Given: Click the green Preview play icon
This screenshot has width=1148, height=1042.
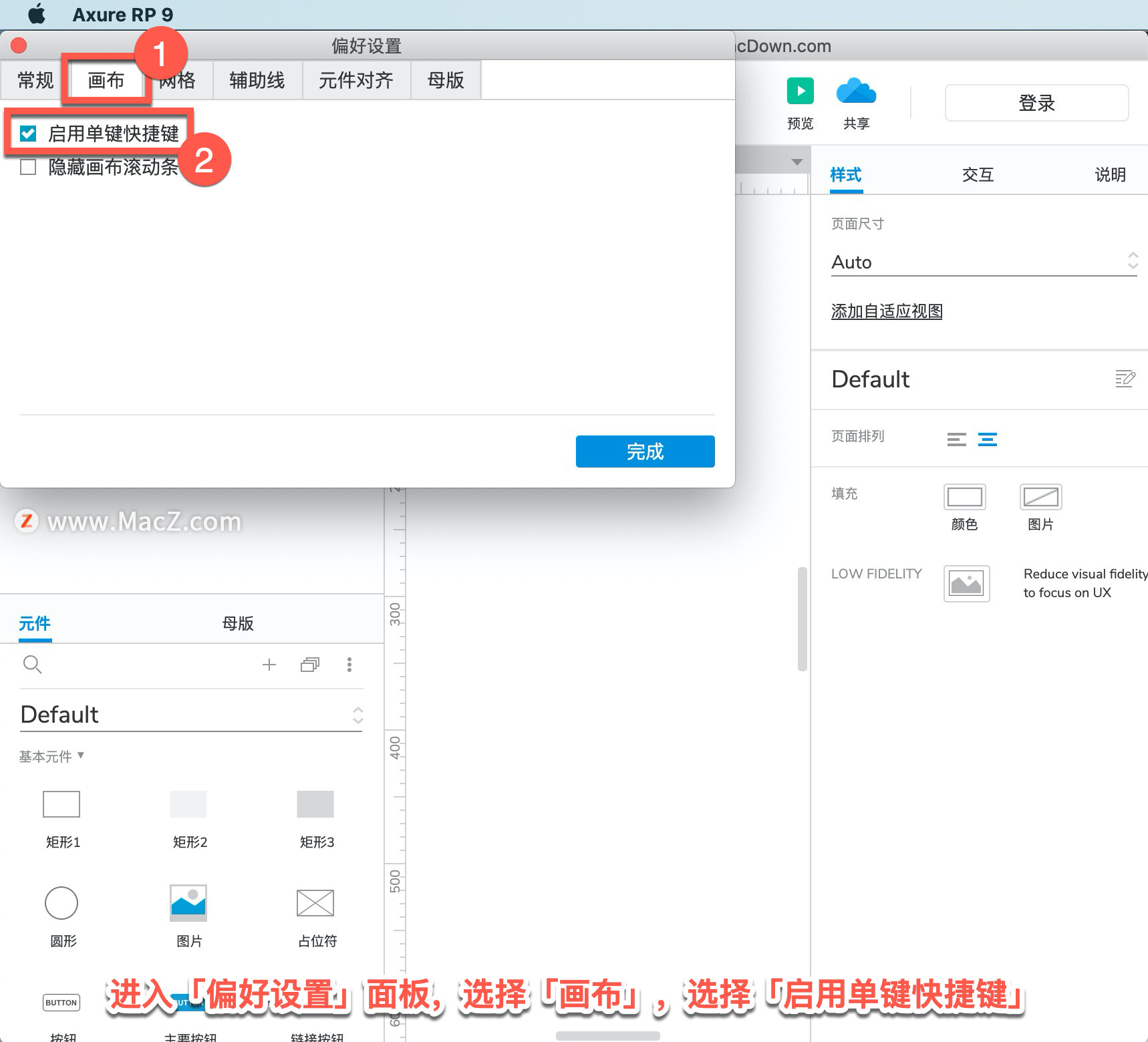Looking at the screenshot, I should point(800,91).
